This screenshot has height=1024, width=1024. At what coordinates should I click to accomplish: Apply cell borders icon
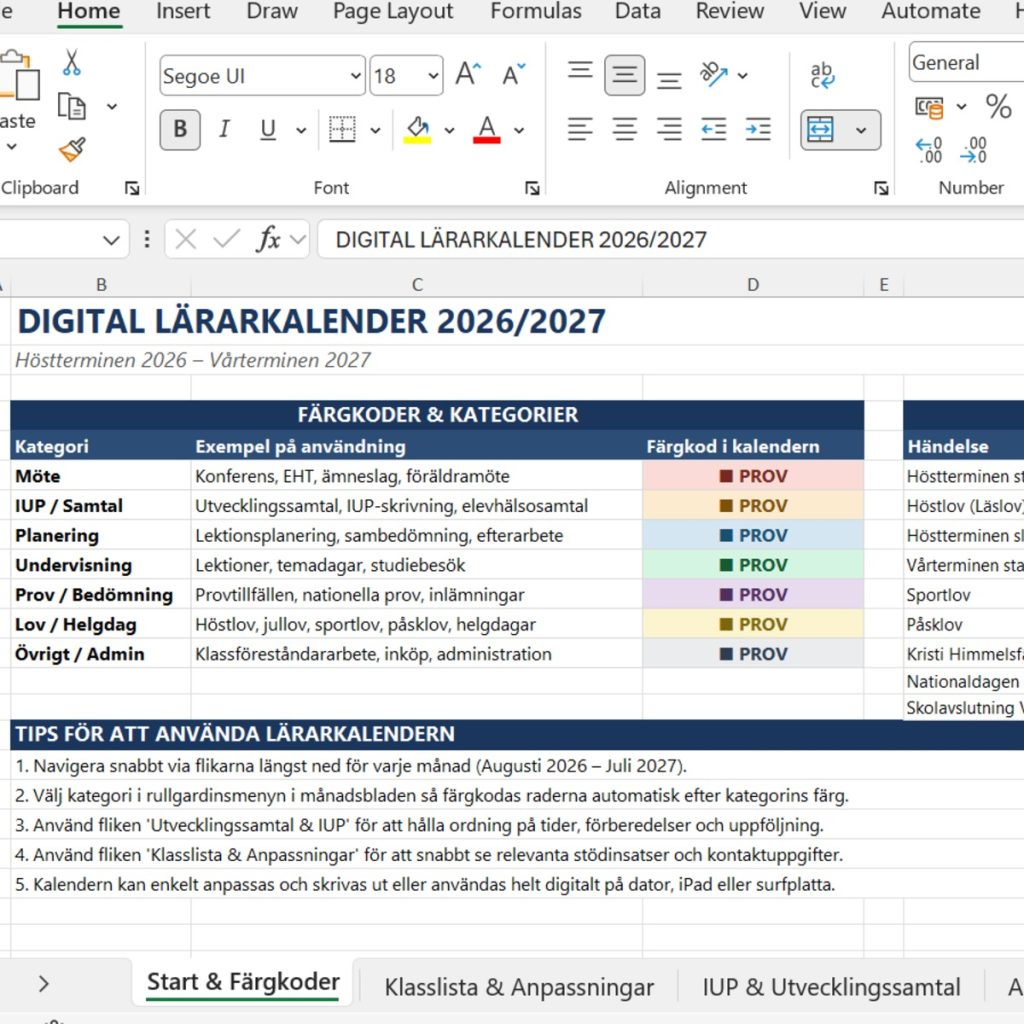click(342, 129)
